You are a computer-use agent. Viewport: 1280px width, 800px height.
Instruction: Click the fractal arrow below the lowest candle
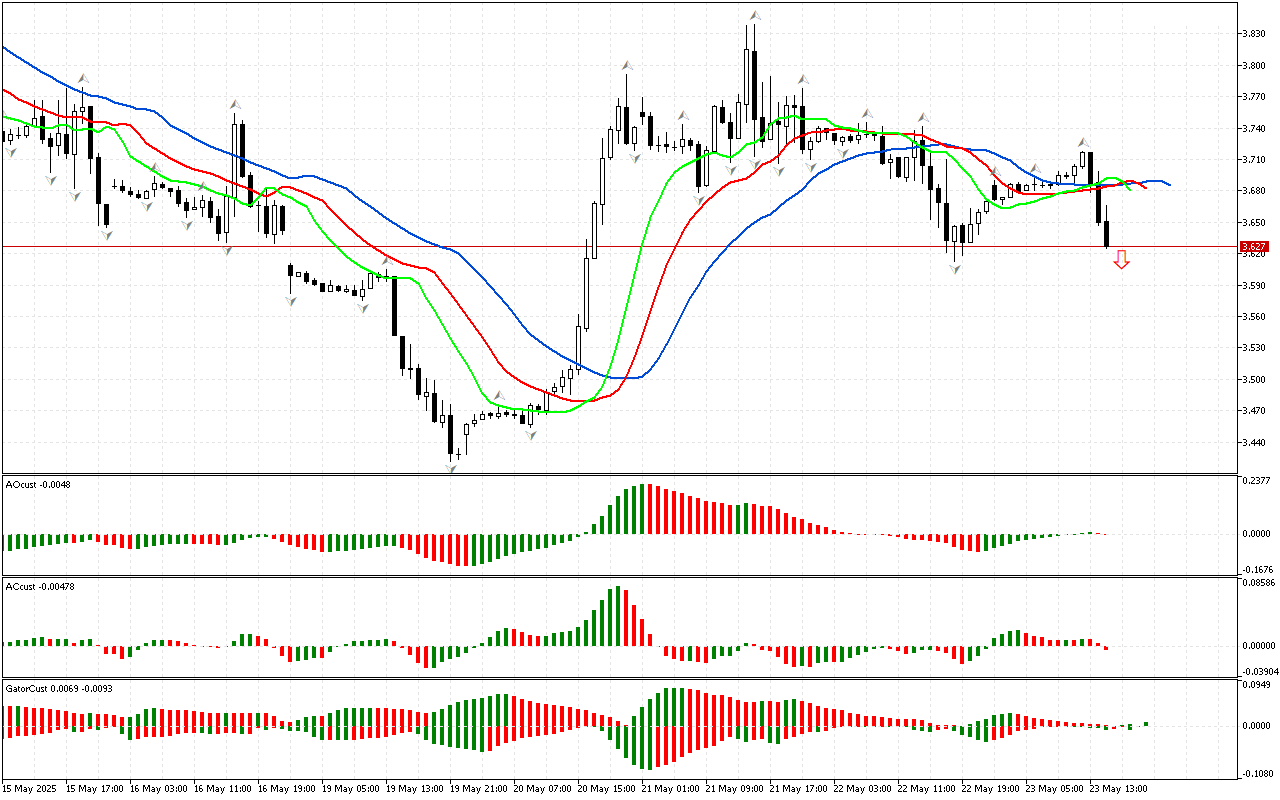tap(451, 468)
